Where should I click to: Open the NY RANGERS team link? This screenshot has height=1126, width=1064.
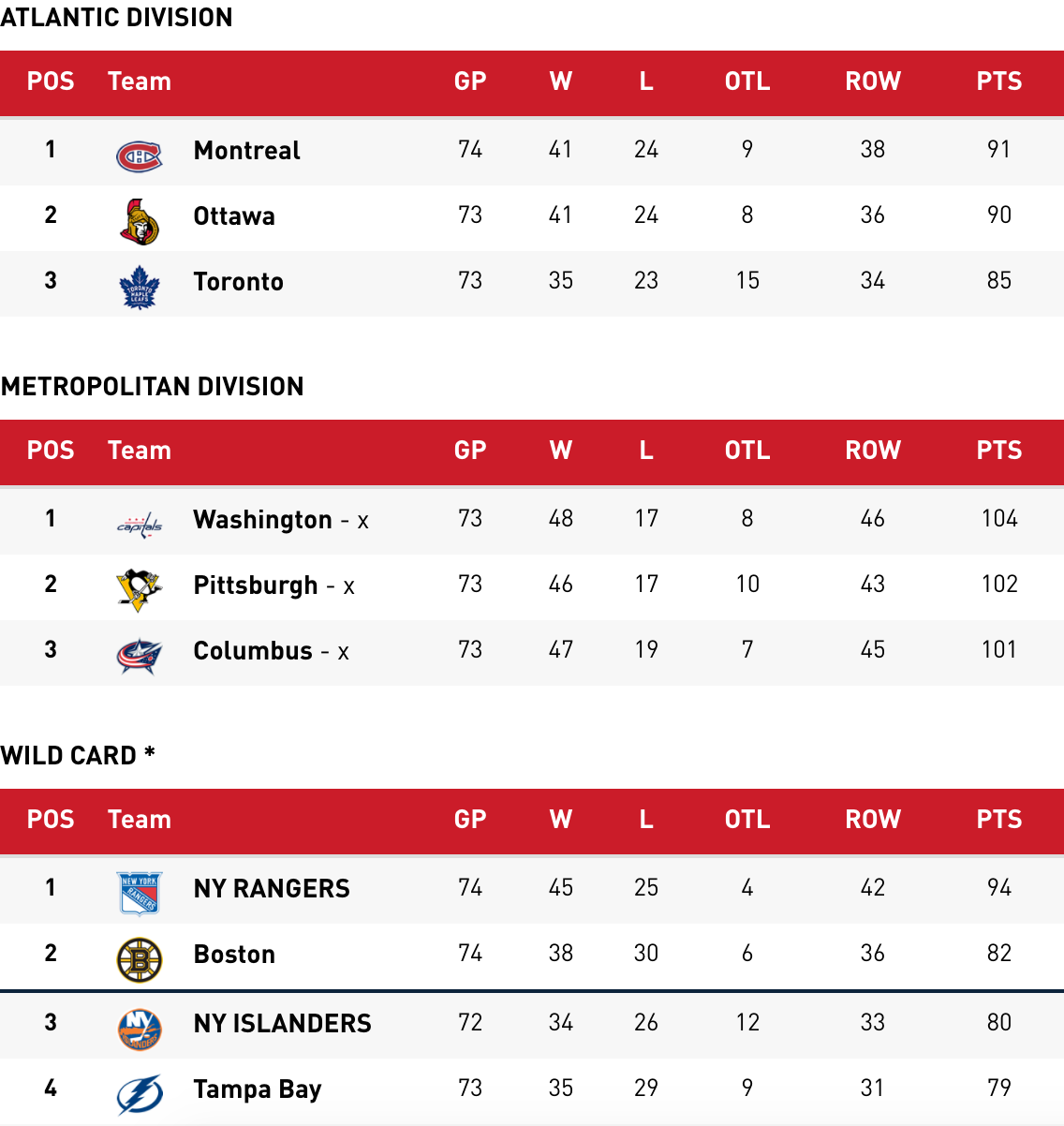pyautogui.click(x=272, y=888)
